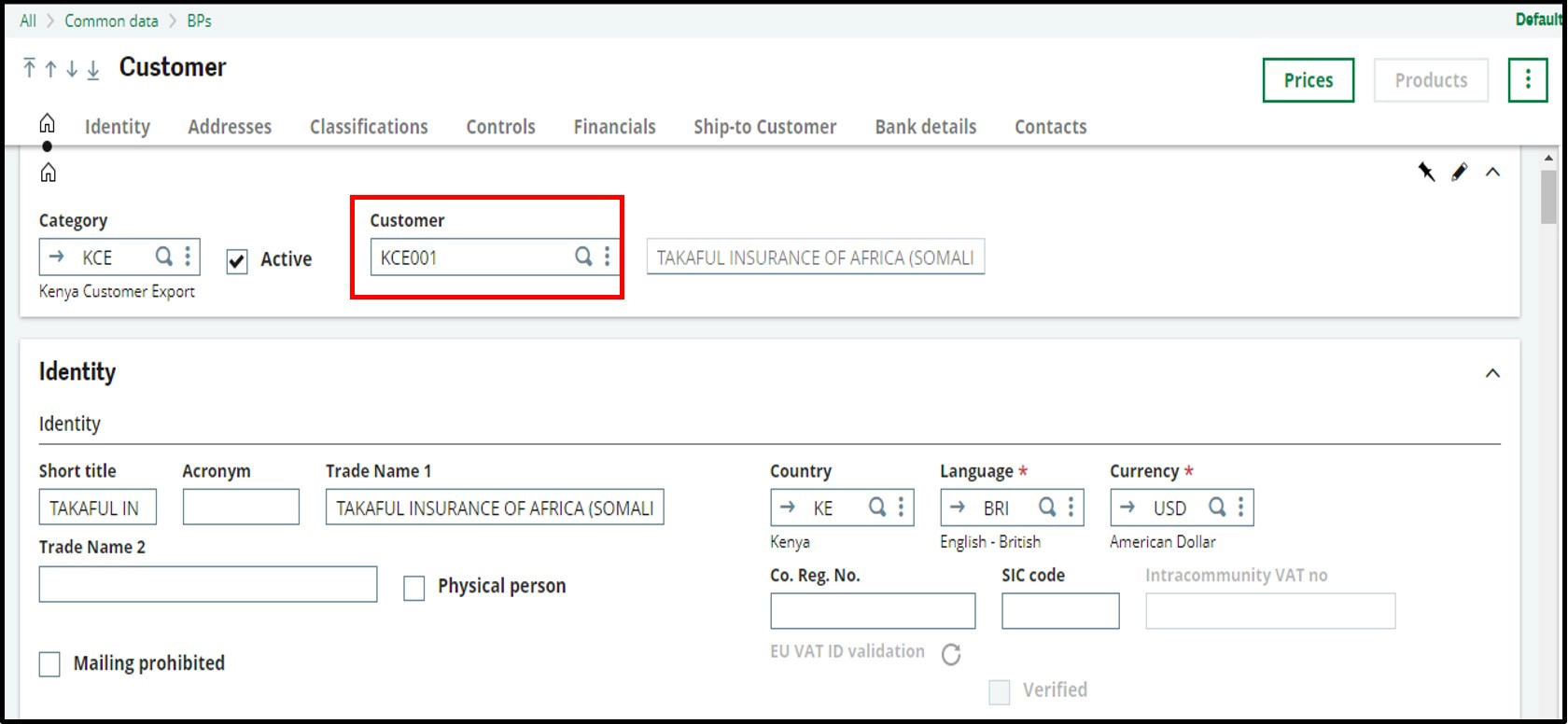Click EU VAT ID validation refresh icon
1568x724 pixels.
coord(951,655)
